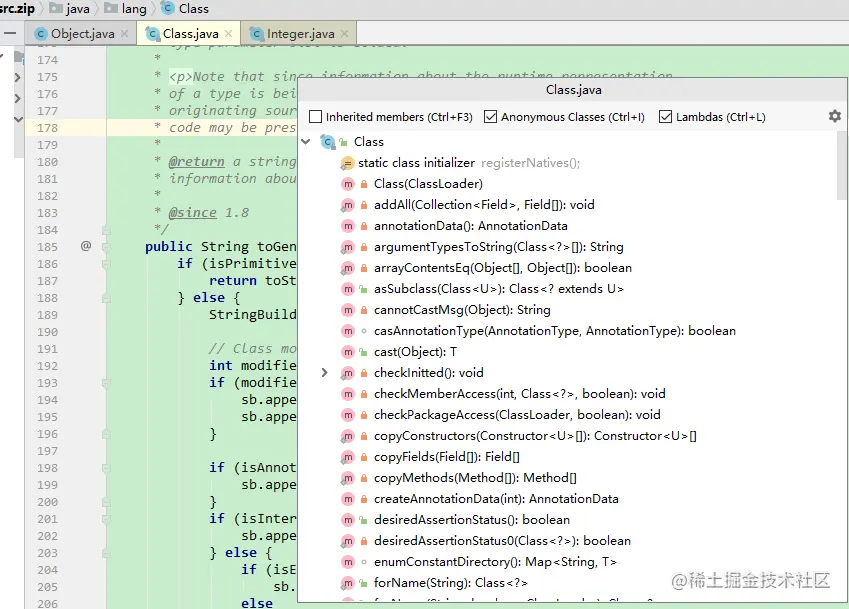Collapse the Class root node
The height and width of the screenshot is (609, 849).
coord(306,142)
